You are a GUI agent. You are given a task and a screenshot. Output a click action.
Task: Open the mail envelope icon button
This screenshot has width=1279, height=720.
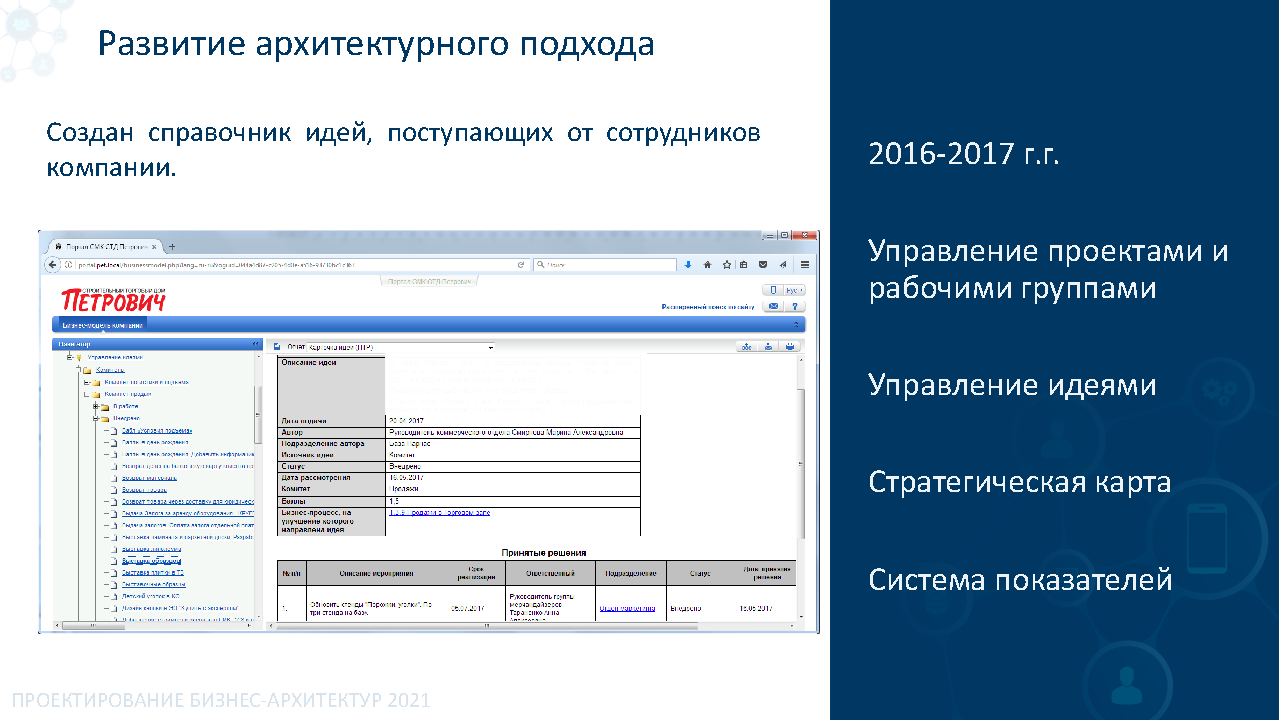coord(774,306)
